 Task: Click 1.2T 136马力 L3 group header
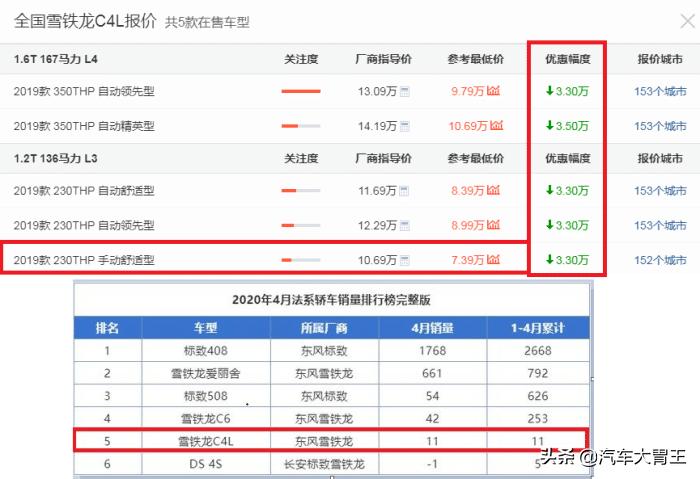tap(55, 158)
